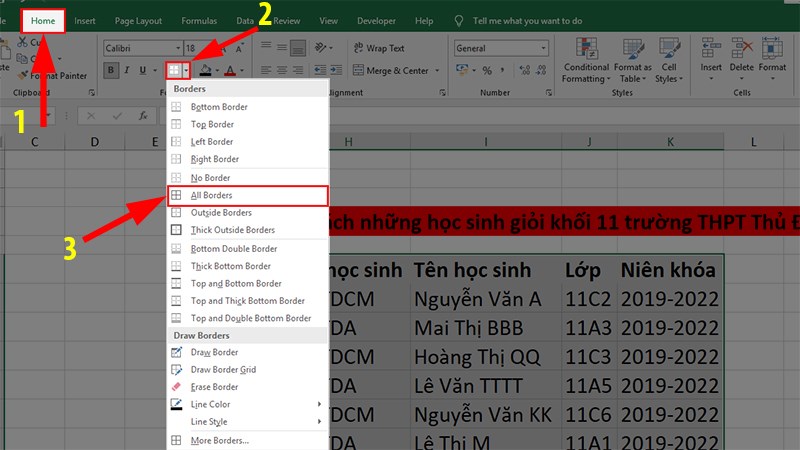Open Conditional Formatting menu
The image size is (800, 450).
click(x=586, y=60)
